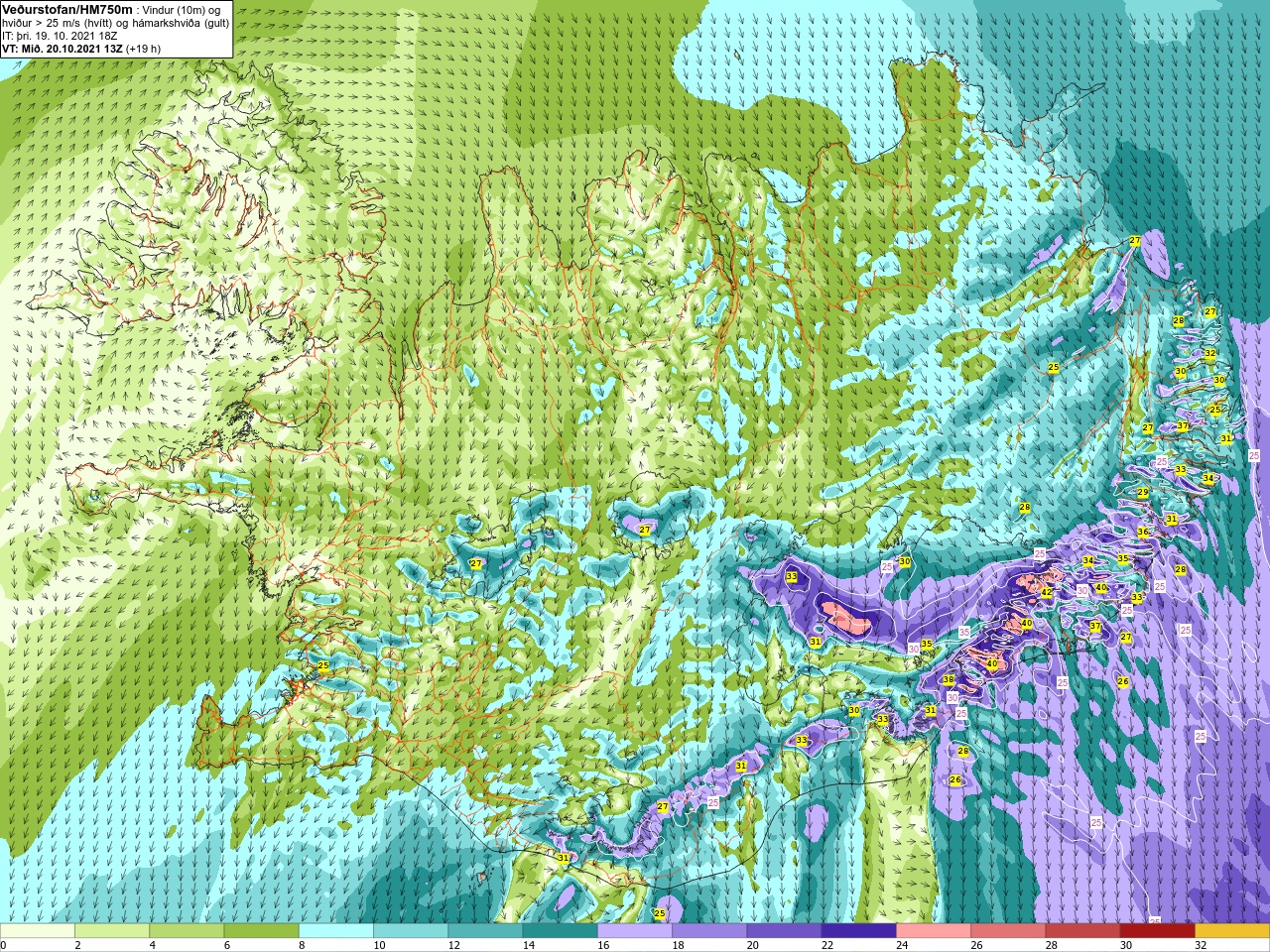Select the 26–28 salmon legend swatch
1270x952 pixels.
click(x=1008, y=931)
